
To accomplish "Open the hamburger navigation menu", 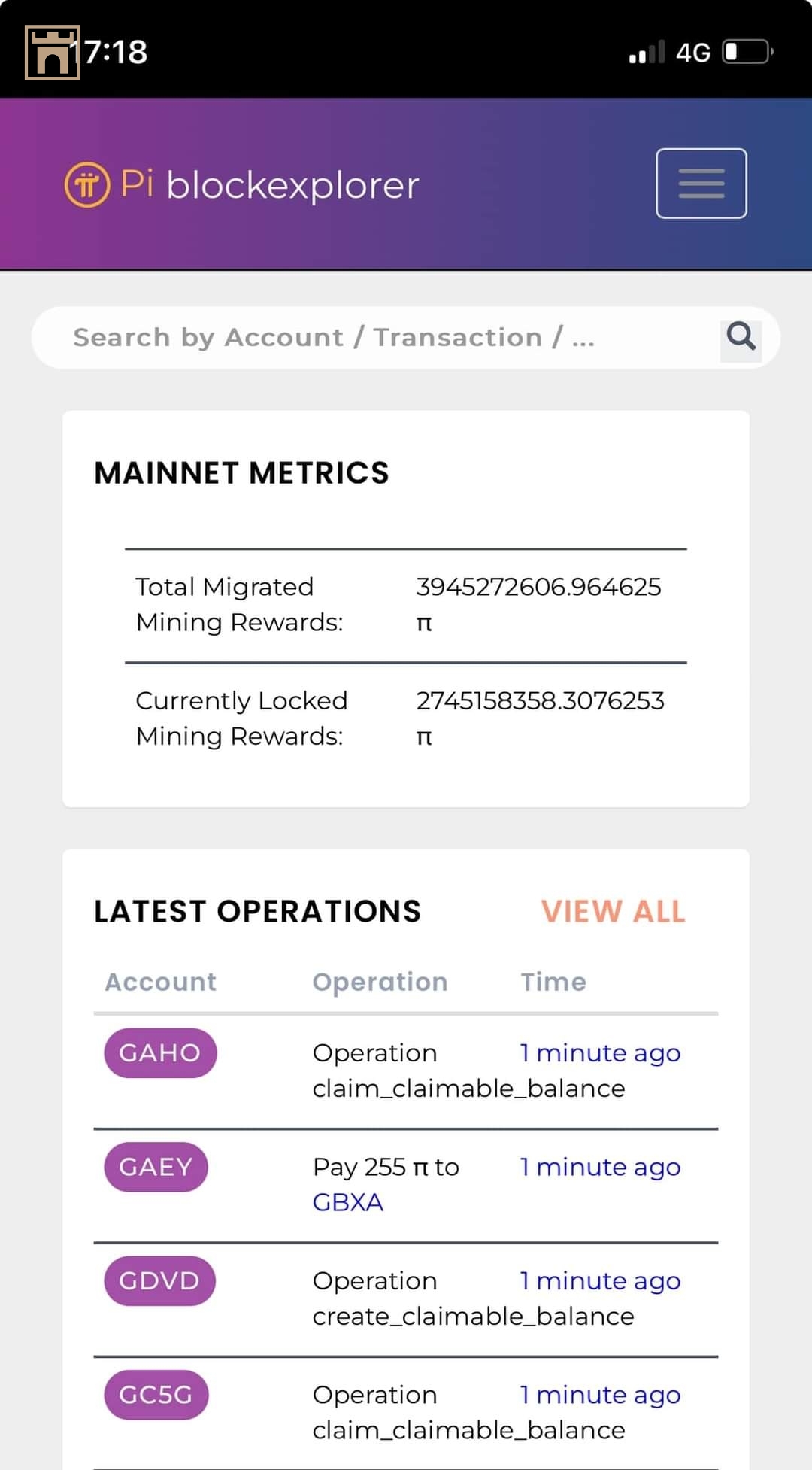I will [x=701, y=184].
